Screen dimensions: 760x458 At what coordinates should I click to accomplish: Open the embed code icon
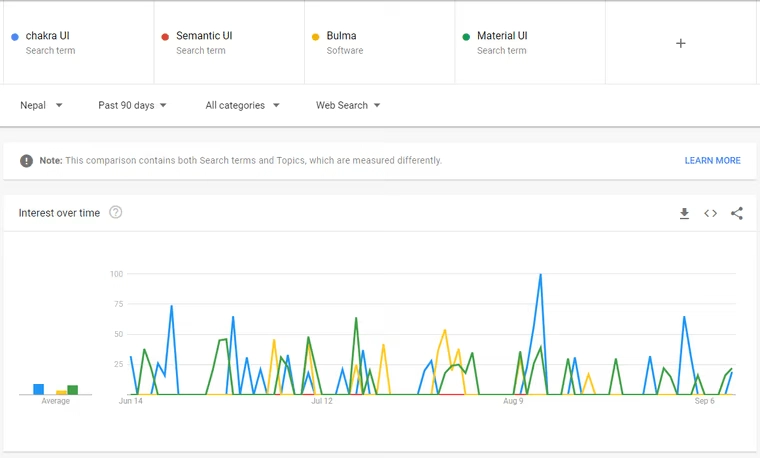click(x=710, y=213)
